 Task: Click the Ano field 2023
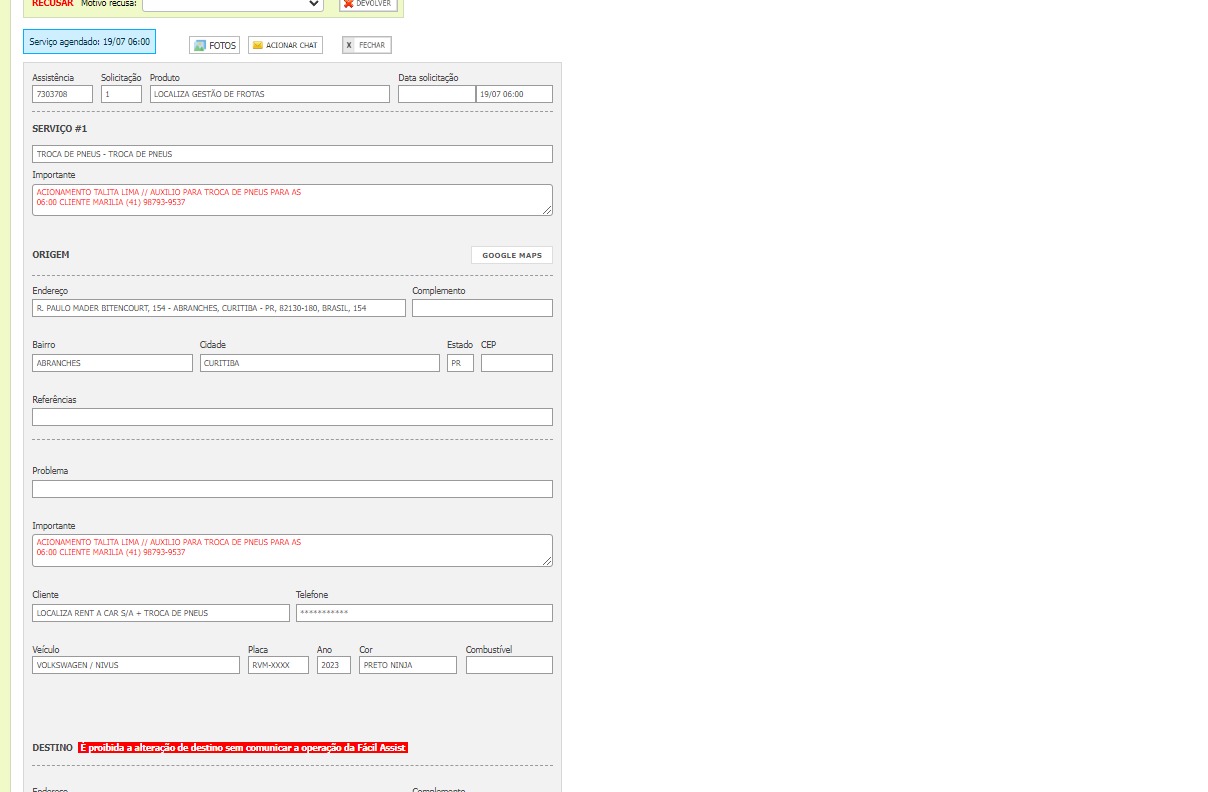click(x=334, y=665)
